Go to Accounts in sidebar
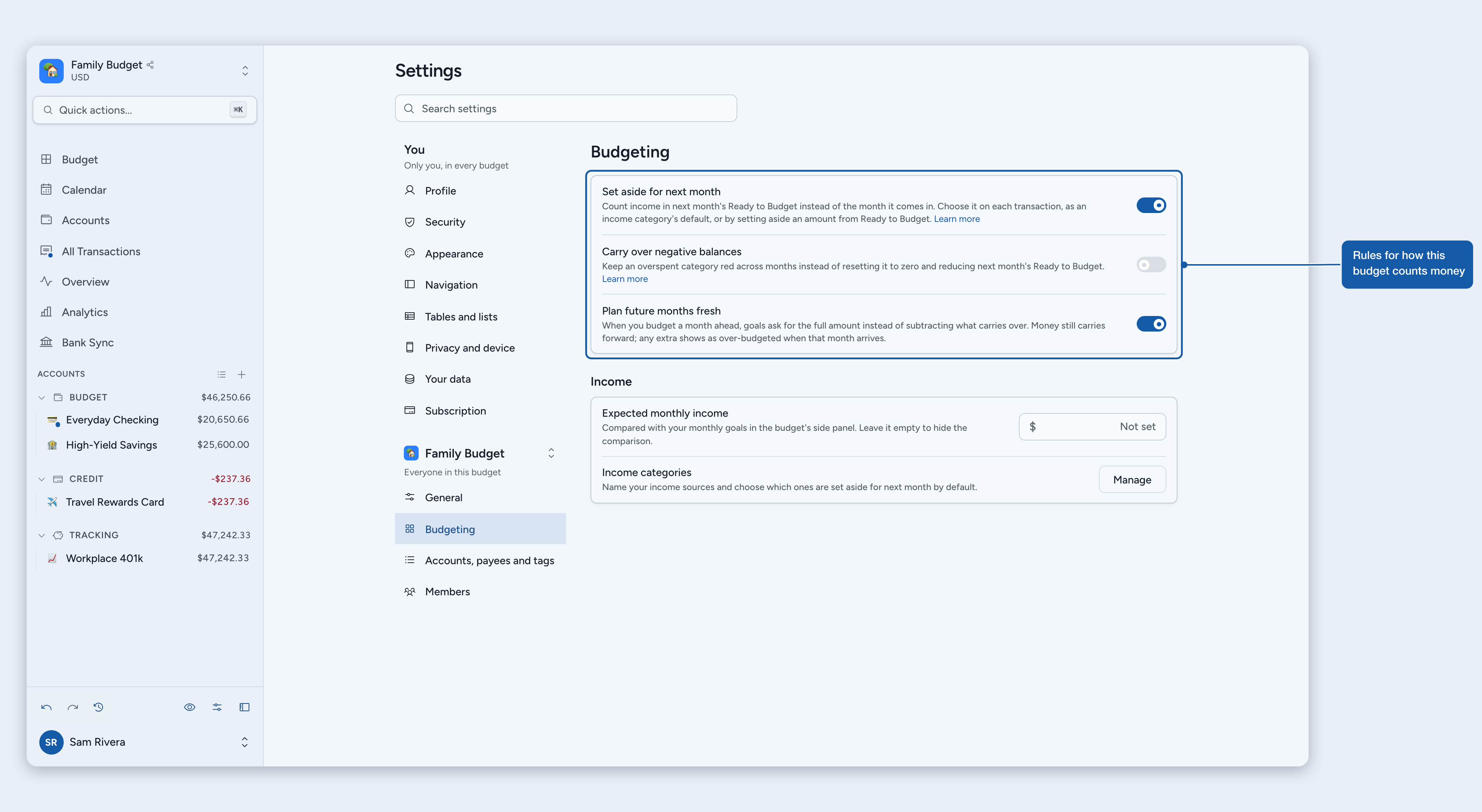The height and width of the screenshot is (812, 1482). 145,220
